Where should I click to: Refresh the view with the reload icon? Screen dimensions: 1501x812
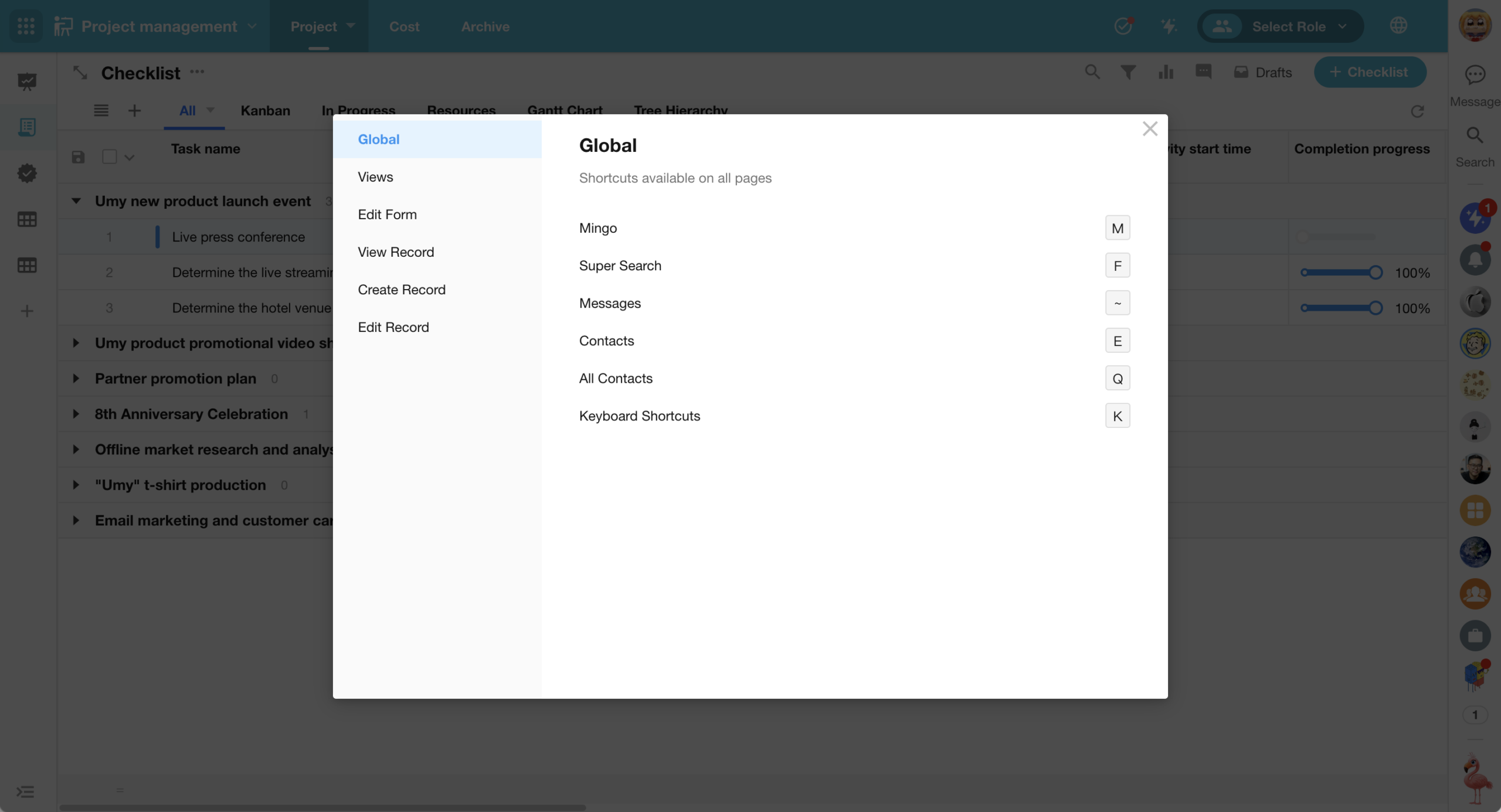[x=1417, y=111]
